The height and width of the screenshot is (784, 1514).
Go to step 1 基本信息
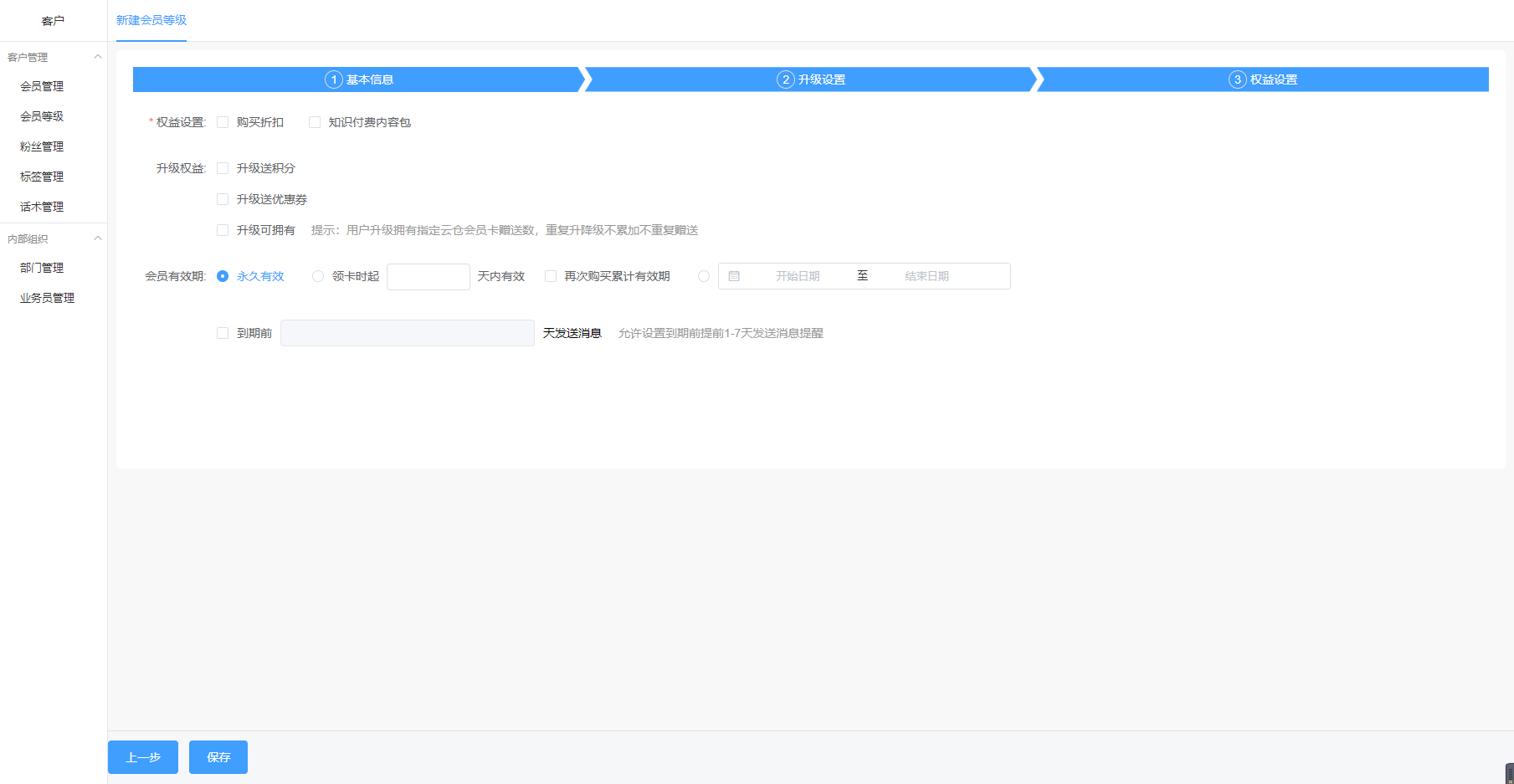pyautogui.click(x=359, y=79)
